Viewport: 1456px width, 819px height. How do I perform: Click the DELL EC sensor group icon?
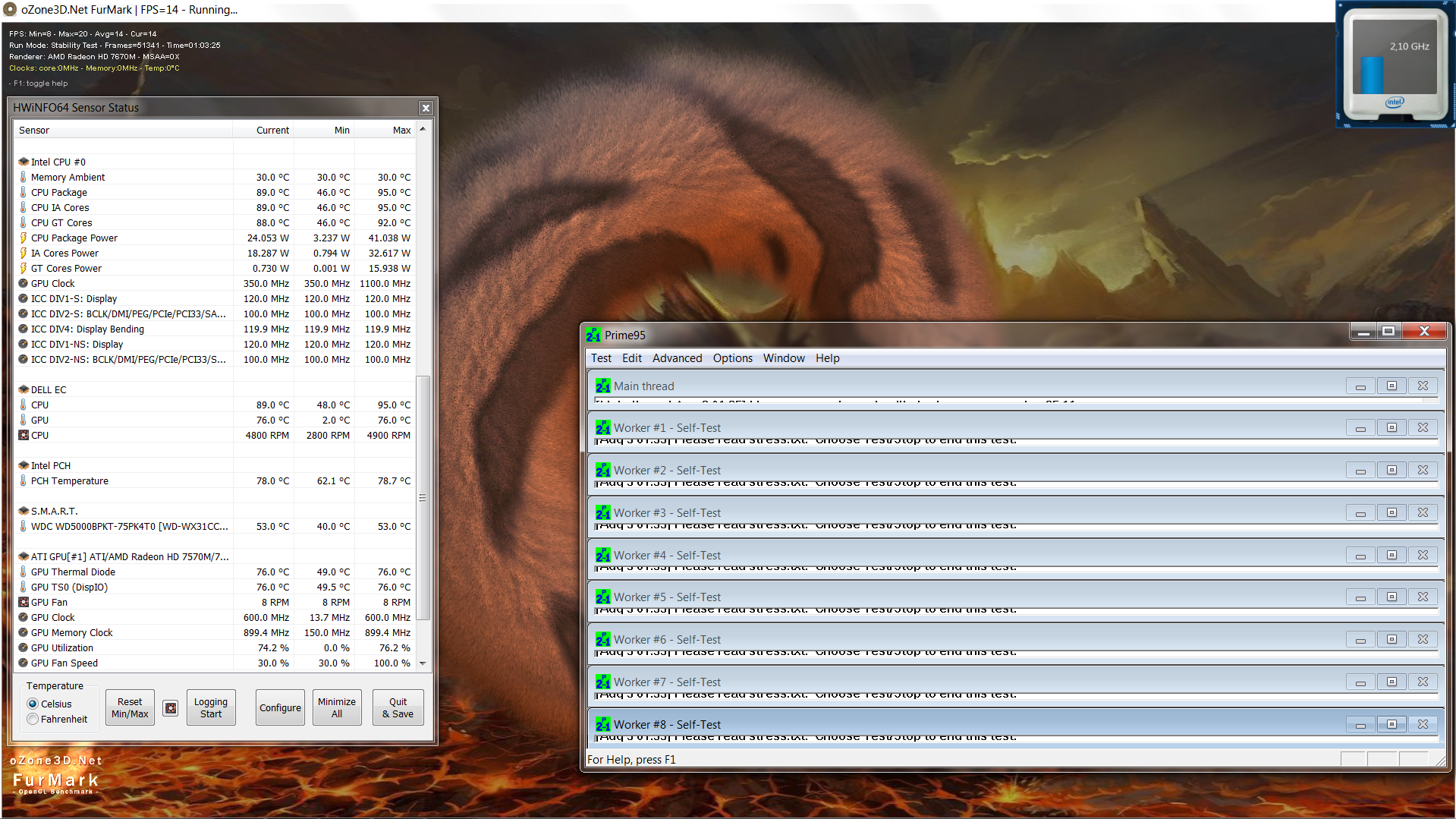point(24,389)
